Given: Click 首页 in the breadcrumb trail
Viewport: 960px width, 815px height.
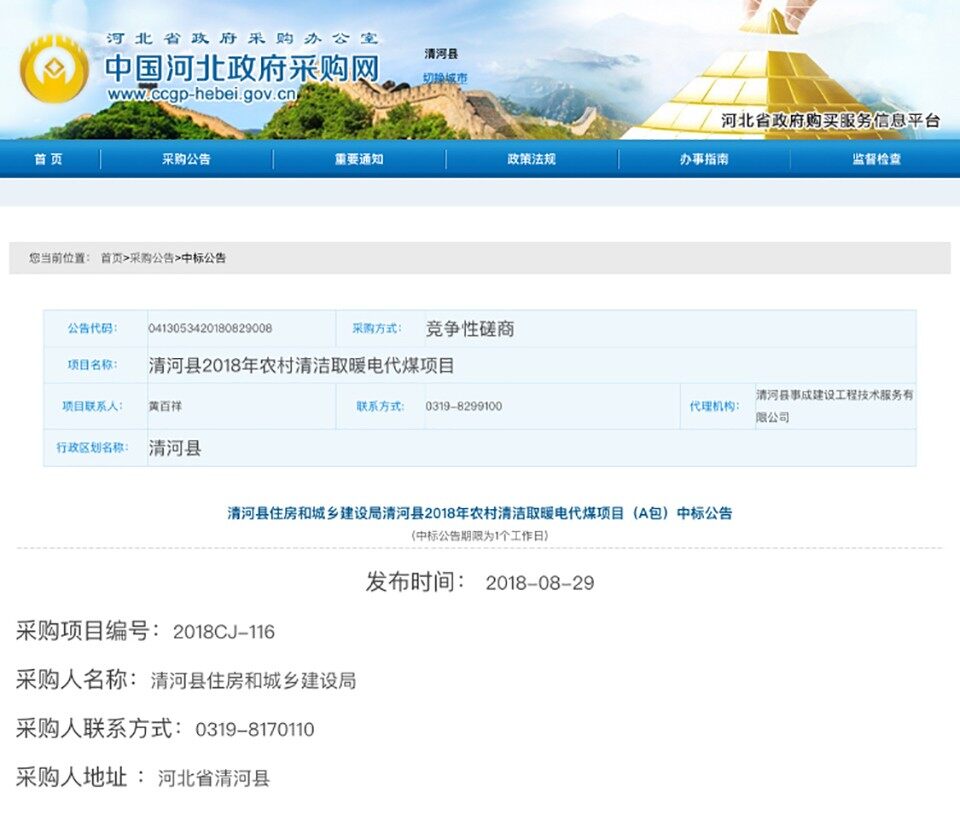Looking at the screenshot, I should [x=111, y=258].
